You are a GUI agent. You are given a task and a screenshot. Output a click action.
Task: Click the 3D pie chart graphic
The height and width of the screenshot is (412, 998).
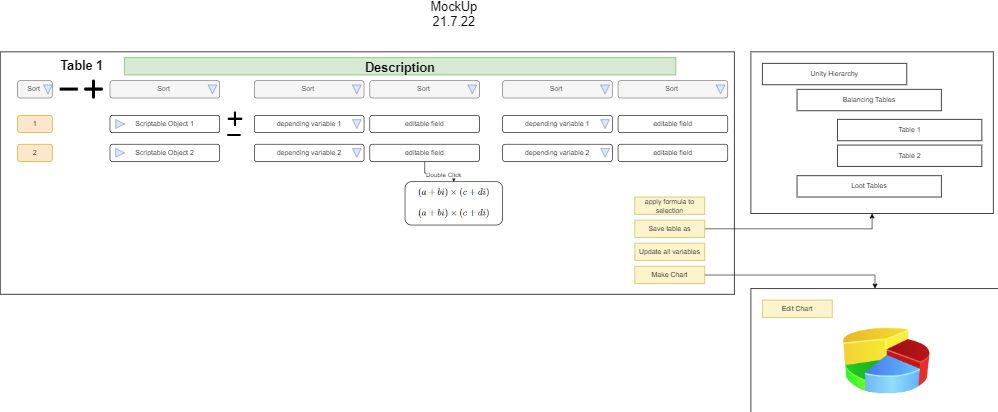pyautogui.click(x=887, y=359)
